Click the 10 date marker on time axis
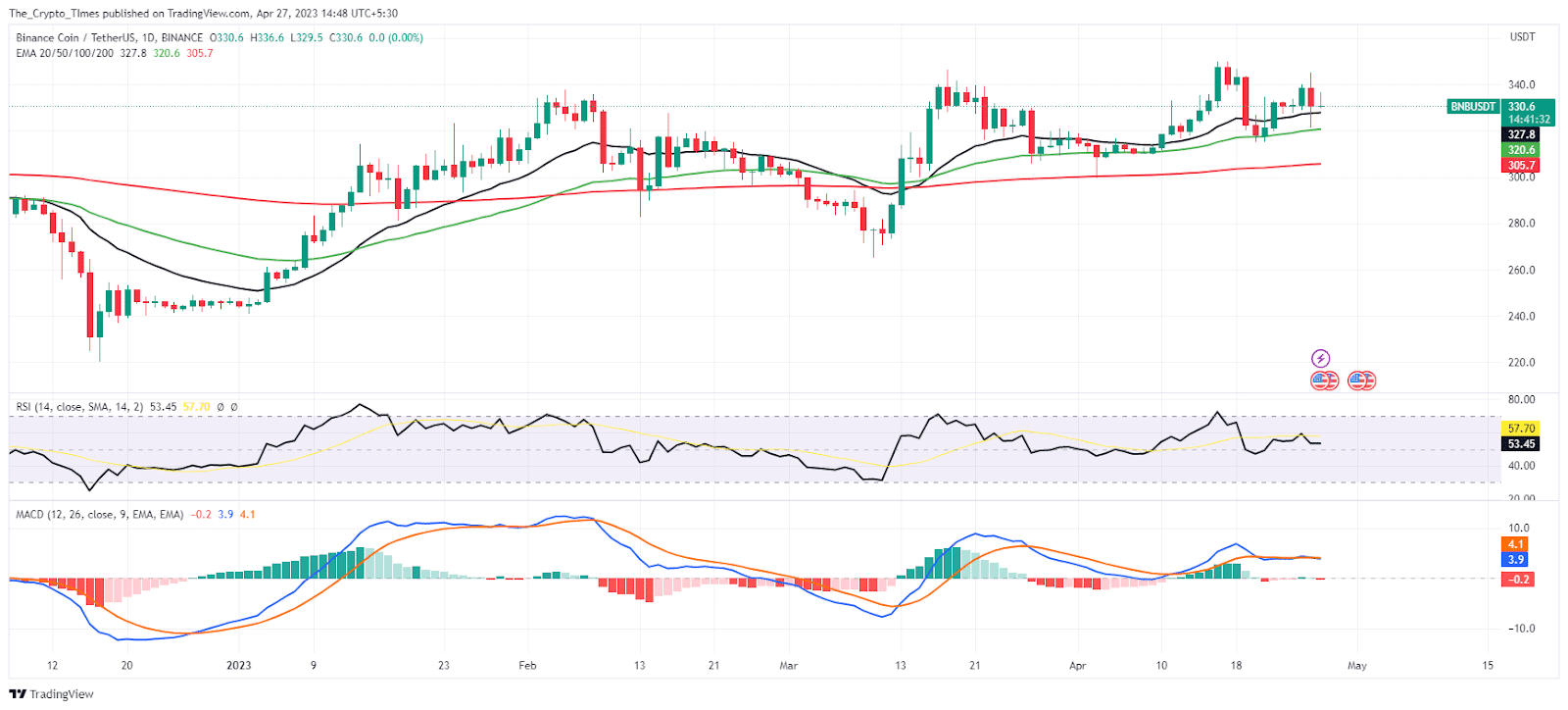The width and height of the screenshot is (1568, 710). (1161, 665)
